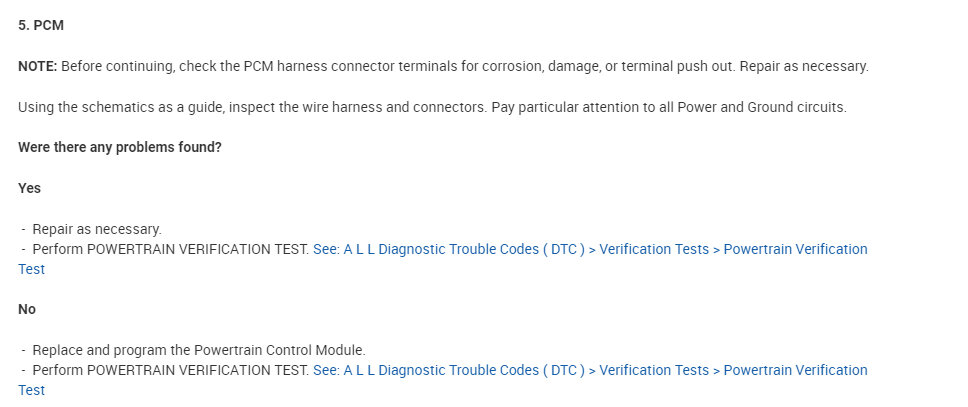968x407 pixels.
Task: Click "Replace and program the Powertrain Control Module" line
Action: pyautogui.click(x=199, y=350)
